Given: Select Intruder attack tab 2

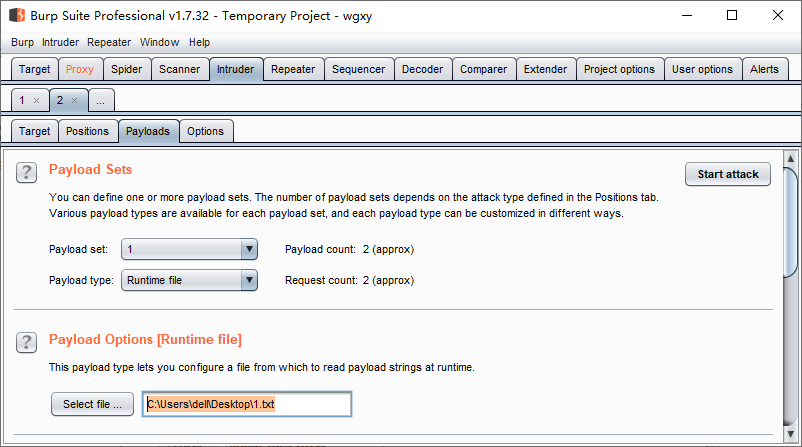Looking at the screenshot, I should (x=60, y=100).
